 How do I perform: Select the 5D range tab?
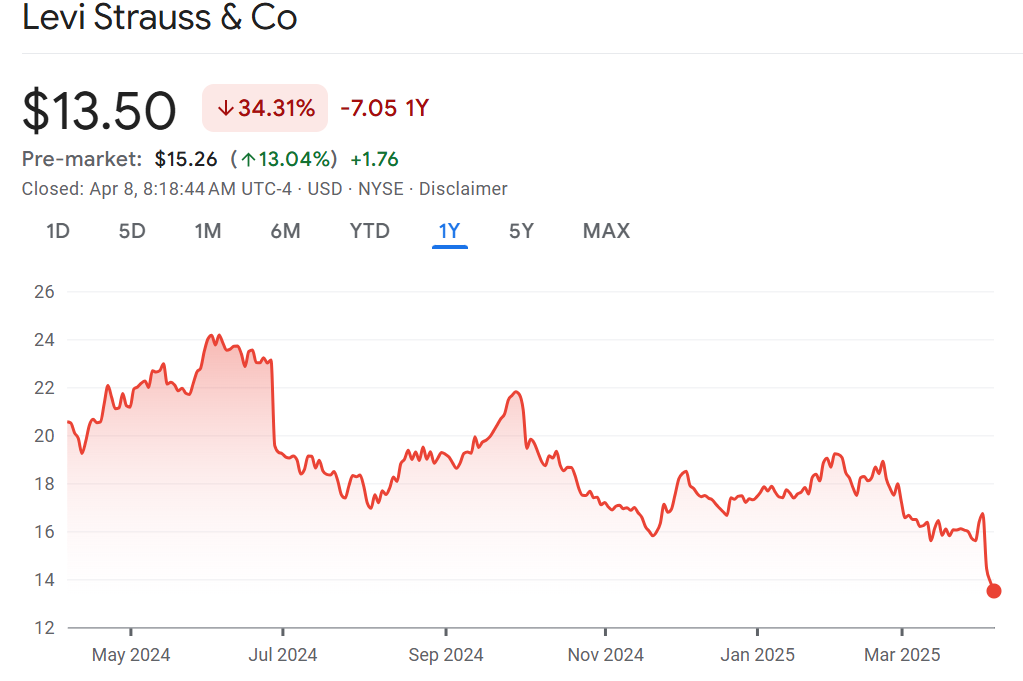click(x=132, y=231)
